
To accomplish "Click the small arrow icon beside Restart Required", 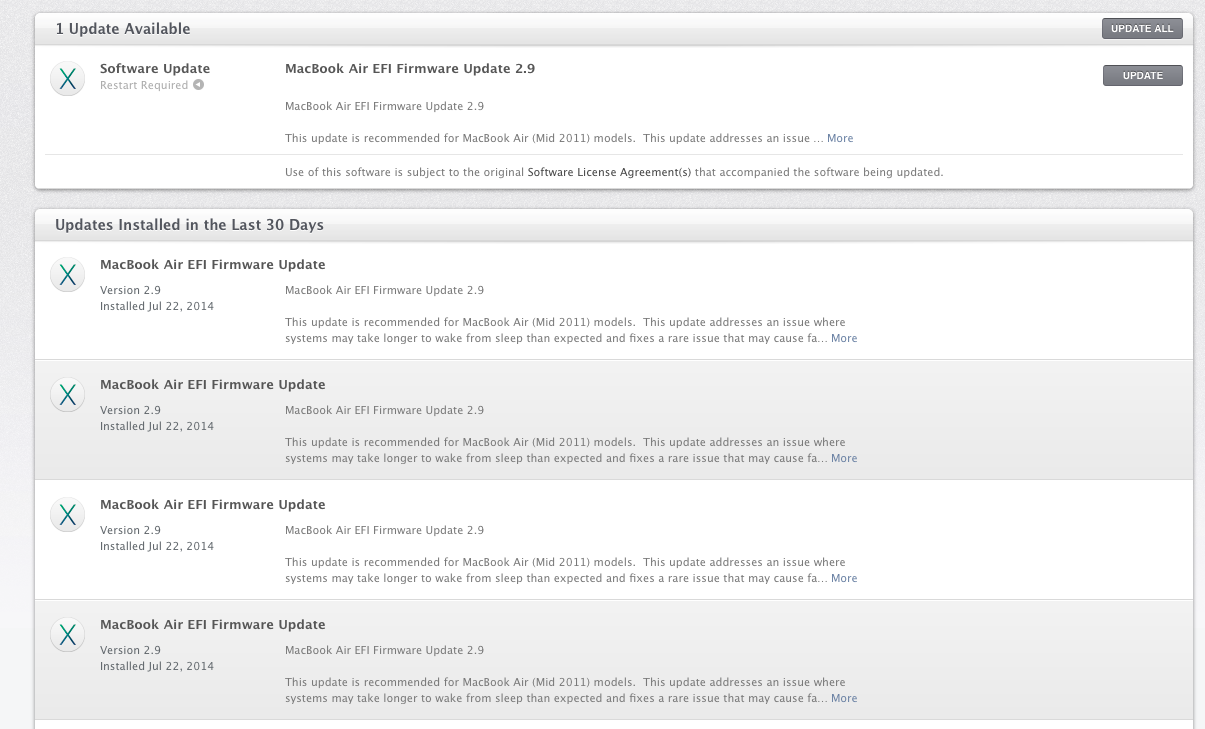I will coord(199,85).
